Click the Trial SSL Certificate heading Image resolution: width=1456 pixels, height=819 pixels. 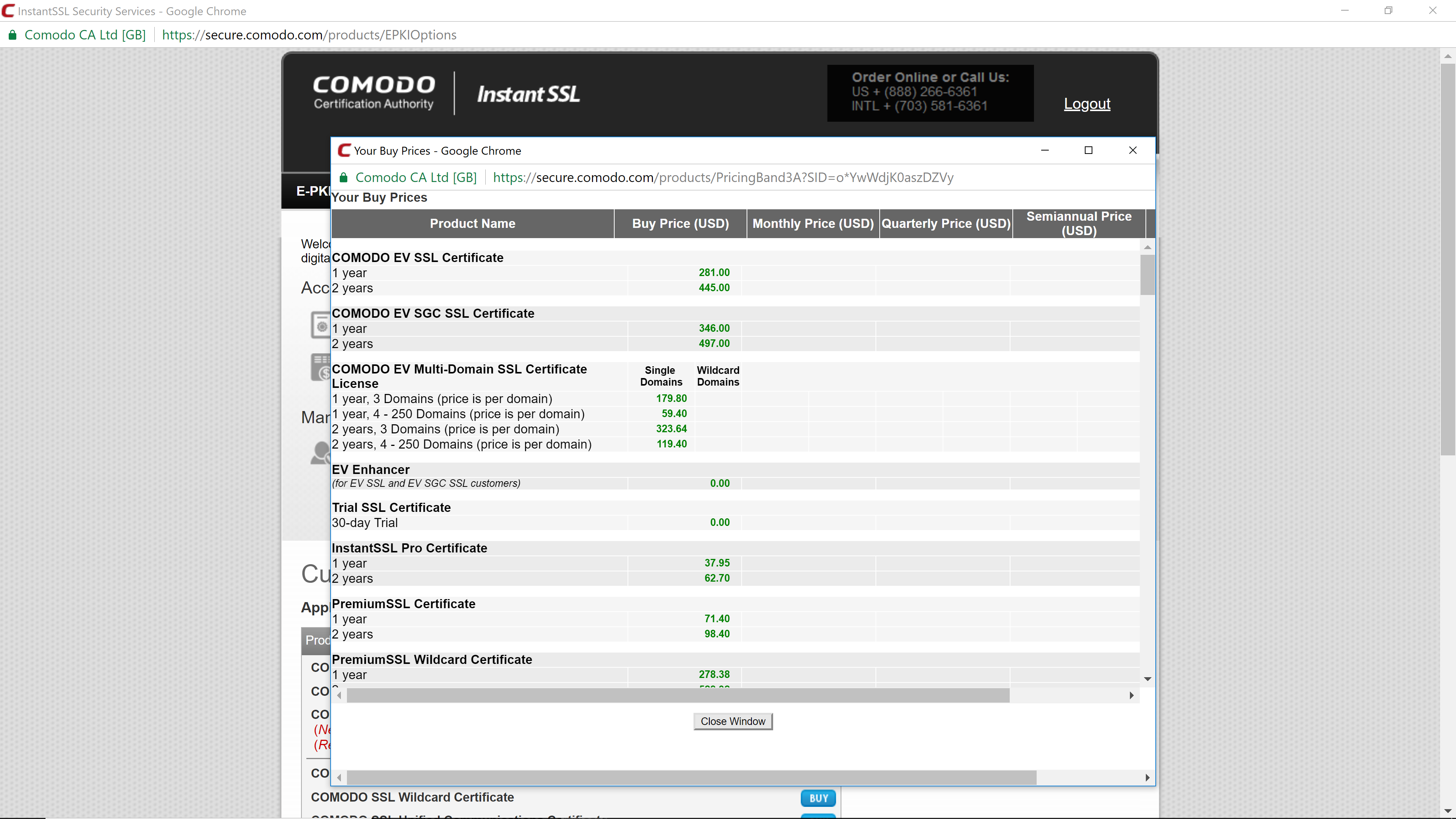(391, 508)
